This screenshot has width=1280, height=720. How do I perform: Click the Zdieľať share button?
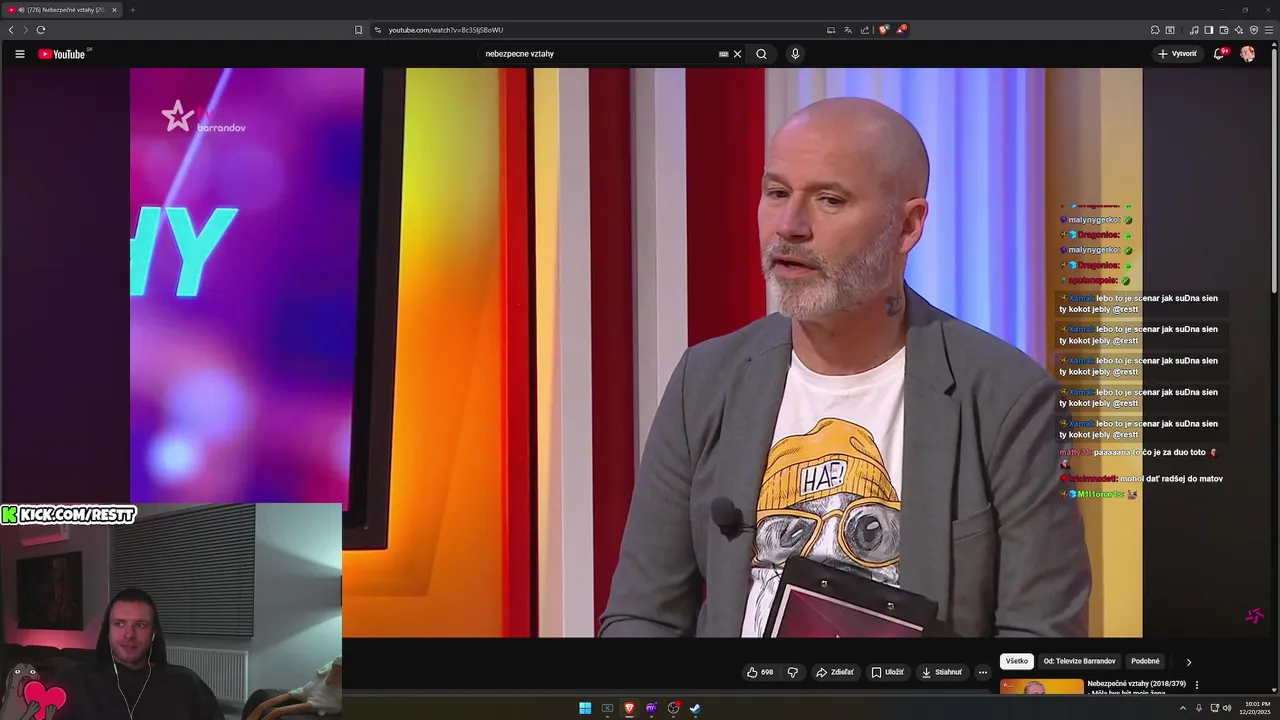(x=834, y=672)
